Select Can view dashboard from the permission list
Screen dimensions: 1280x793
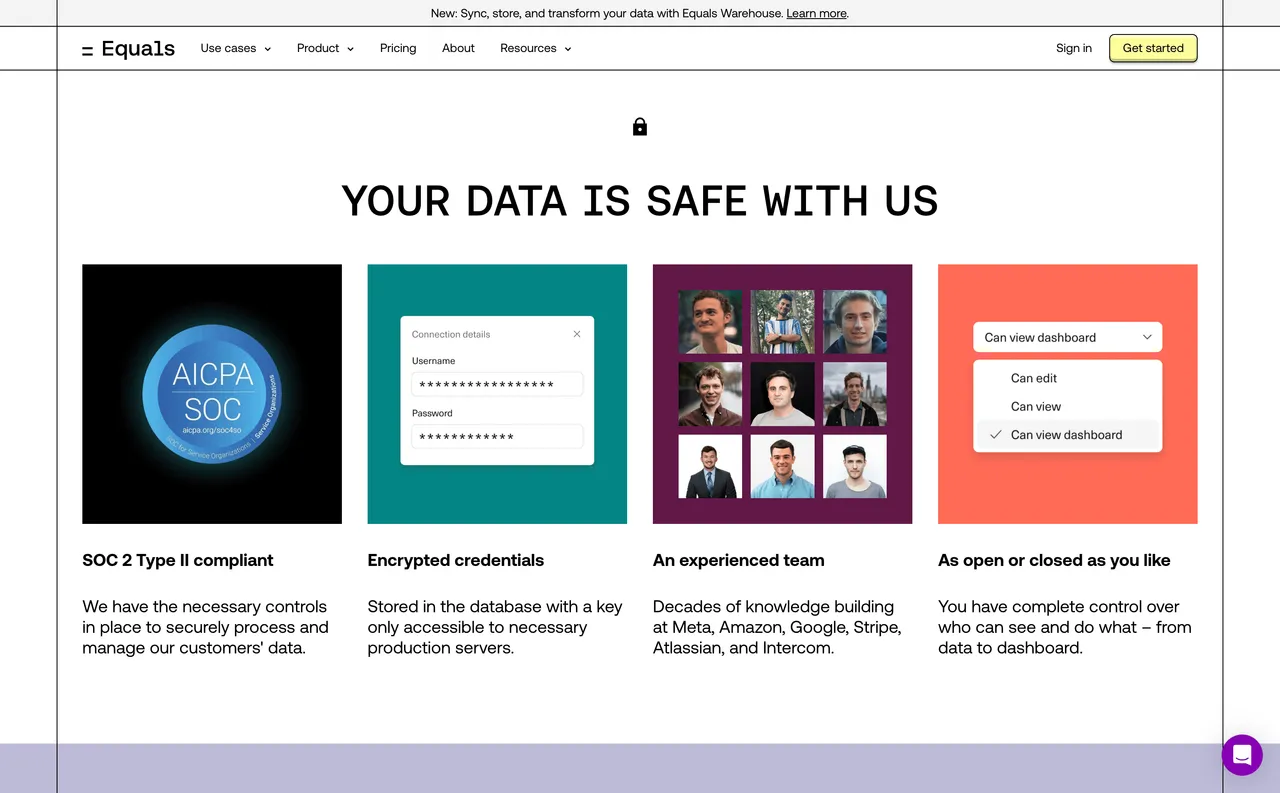click(x=1066, y=434)
